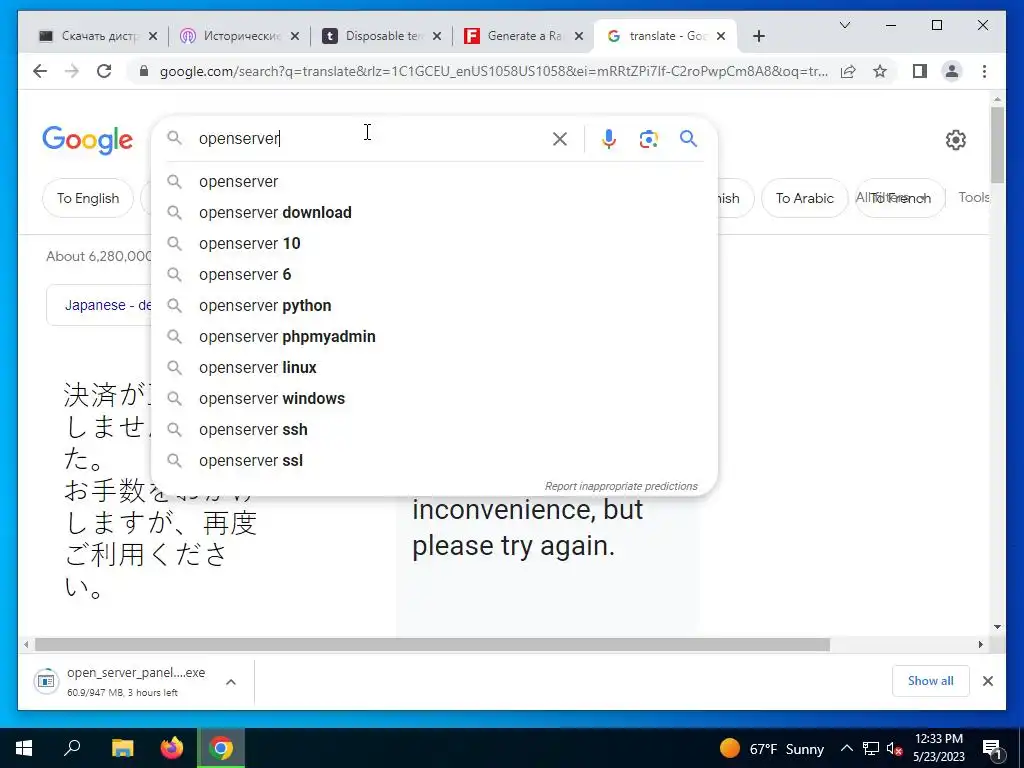Select suggestion "openserver linux"
The width and height of the screenshot is (1024, 768).
(x=434, y=368)
